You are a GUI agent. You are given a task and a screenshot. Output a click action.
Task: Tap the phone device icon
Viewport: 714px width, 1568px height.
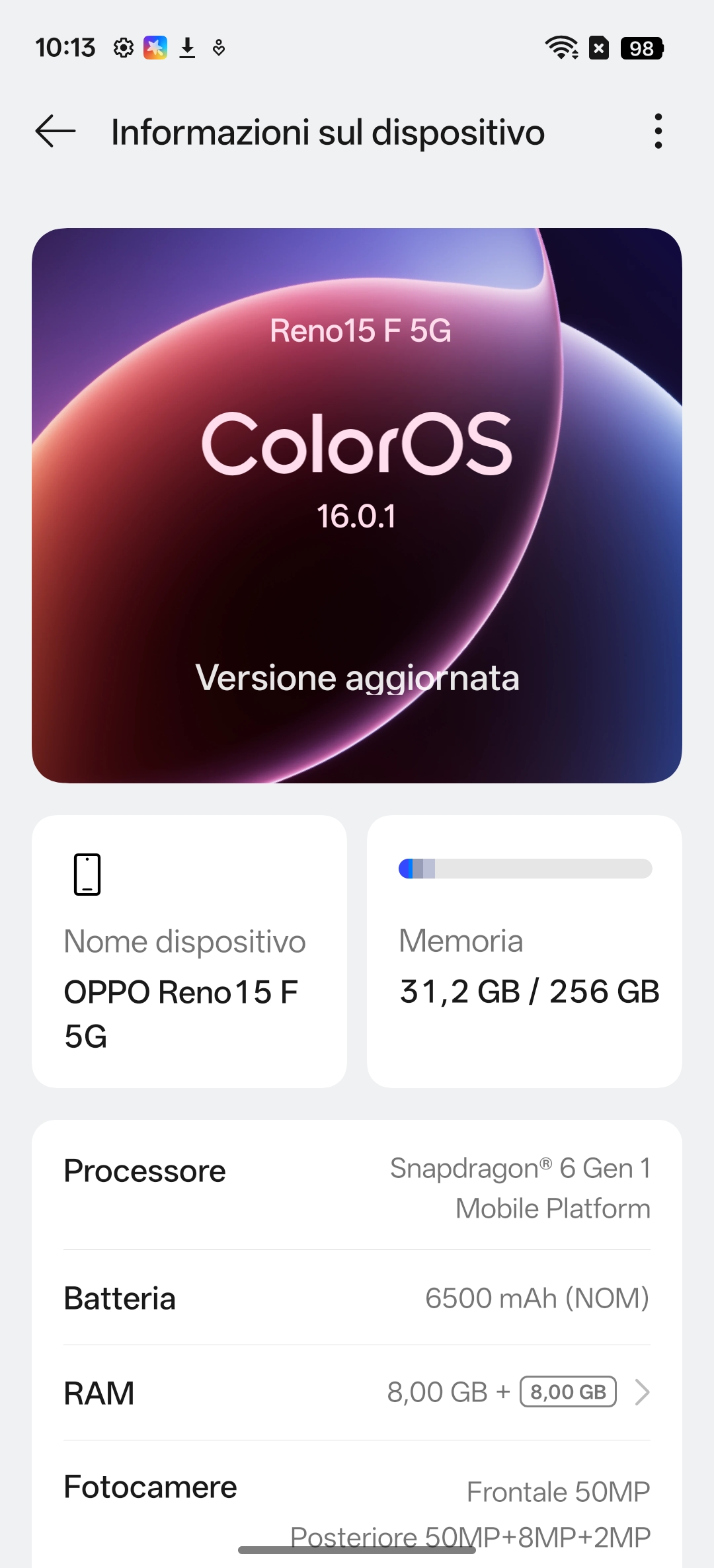pyautogui.click(x=87, y=874)
